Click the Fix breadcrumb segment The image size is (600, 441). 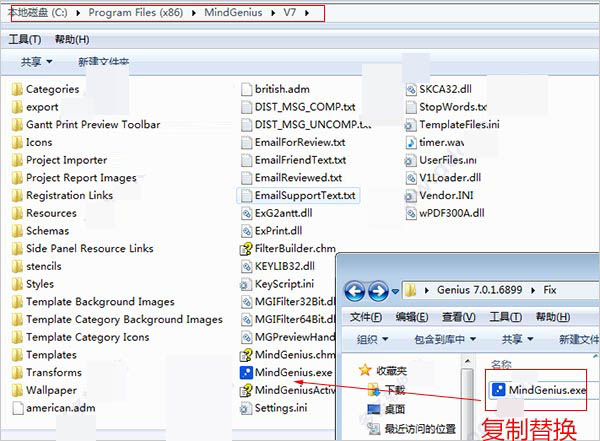click(549, 290)
